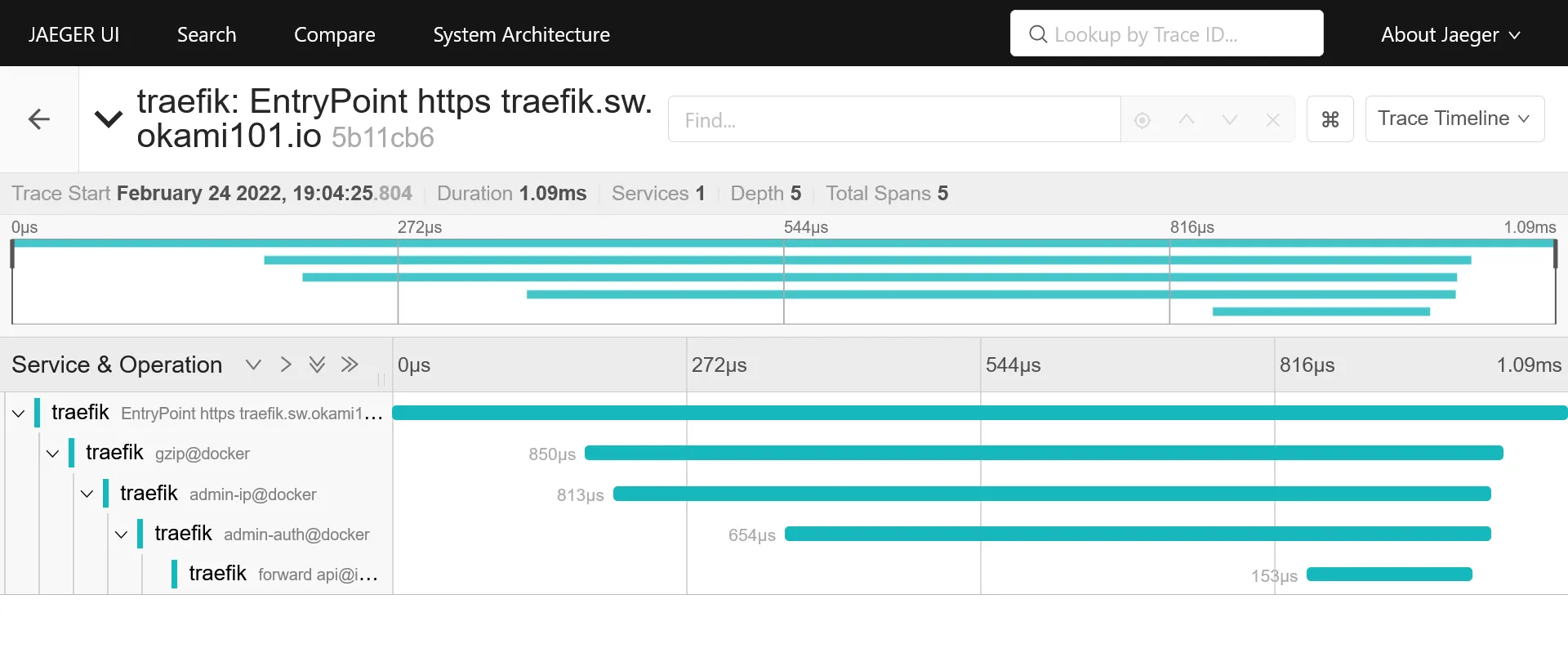Viewport: 1568px width, 662px height.
Task: Open System Architecture page
Action: pos(521,34)
